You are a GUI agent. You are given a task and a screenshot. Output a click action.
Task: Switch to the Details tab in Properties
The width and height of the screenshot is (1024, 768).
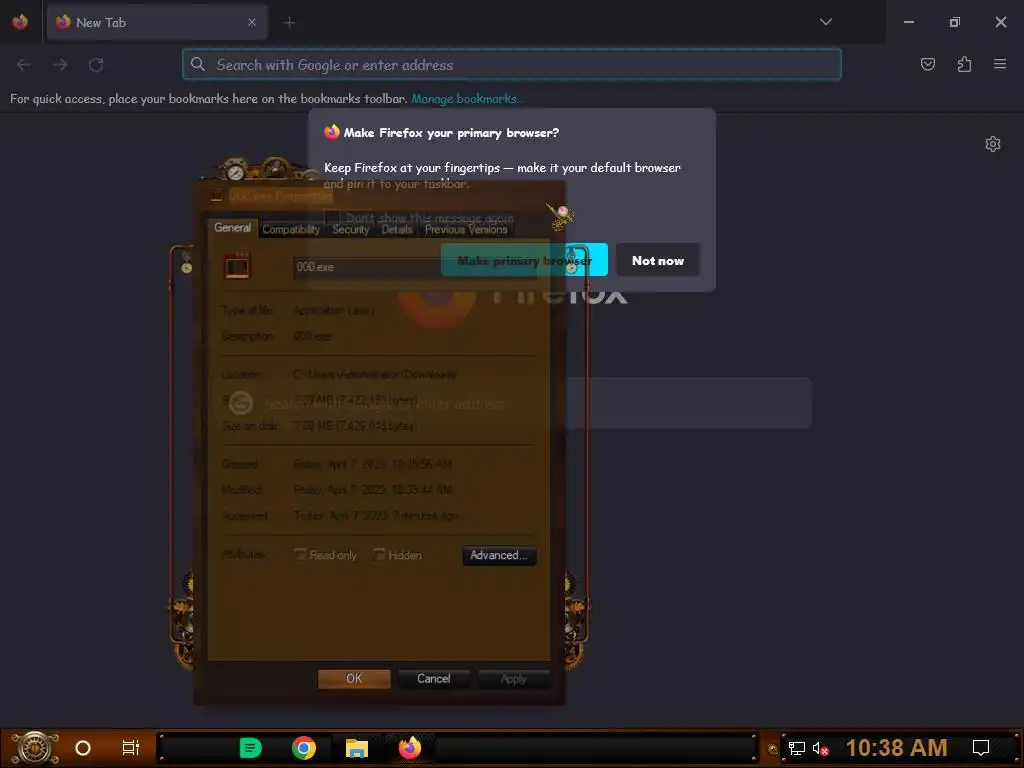397,229
